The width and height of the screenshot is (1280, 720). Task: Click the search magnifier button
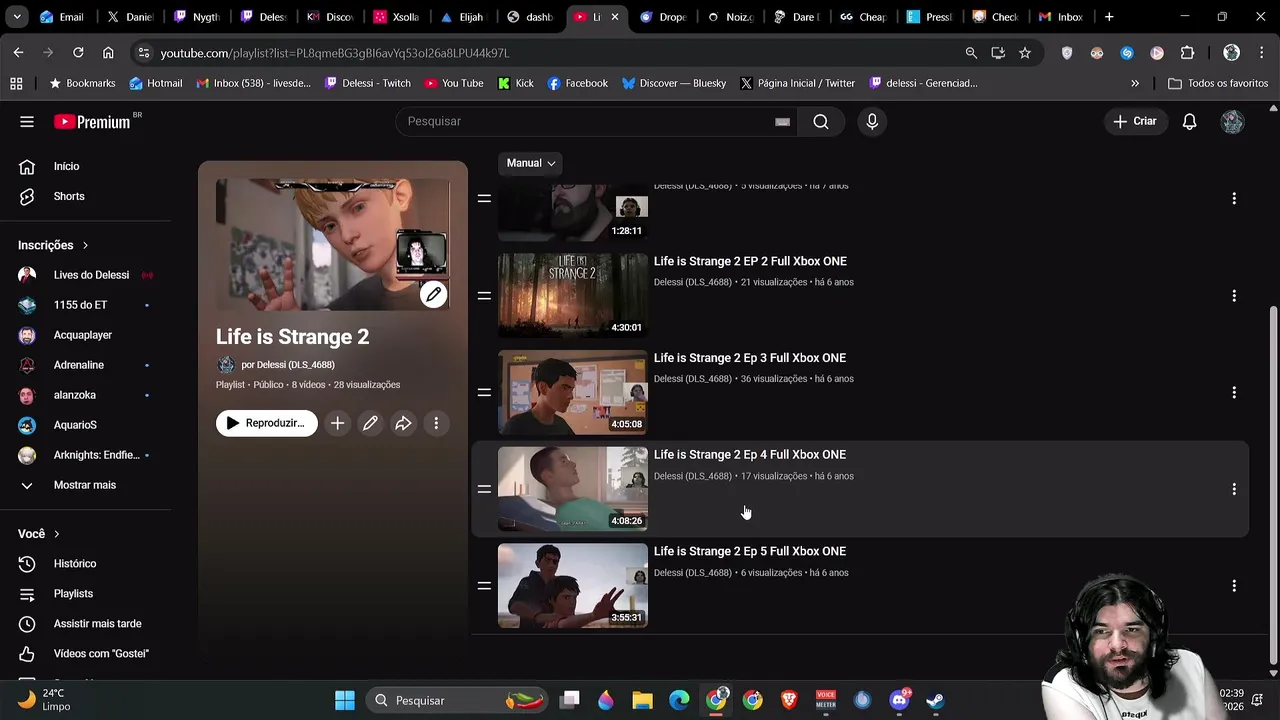(x=821, y=121)
